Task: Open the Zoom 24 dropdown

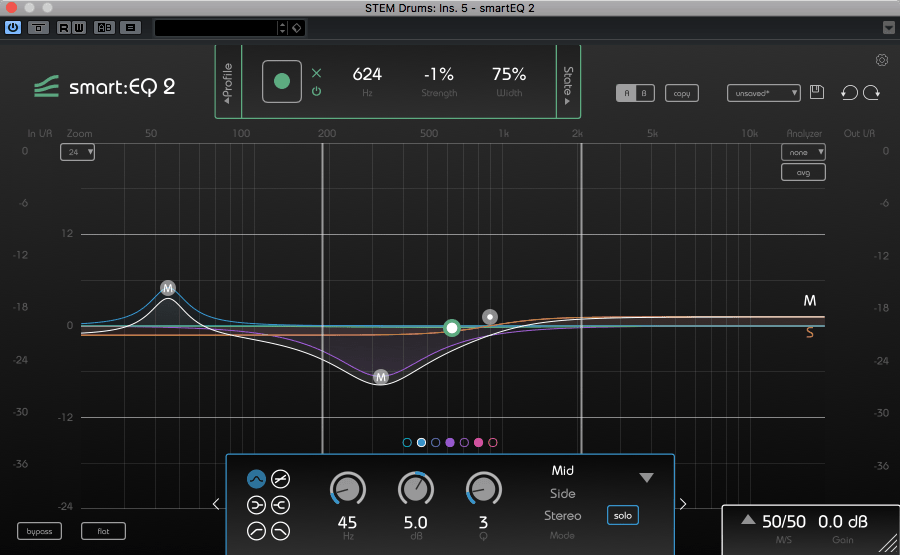Action: click(77, 152)
